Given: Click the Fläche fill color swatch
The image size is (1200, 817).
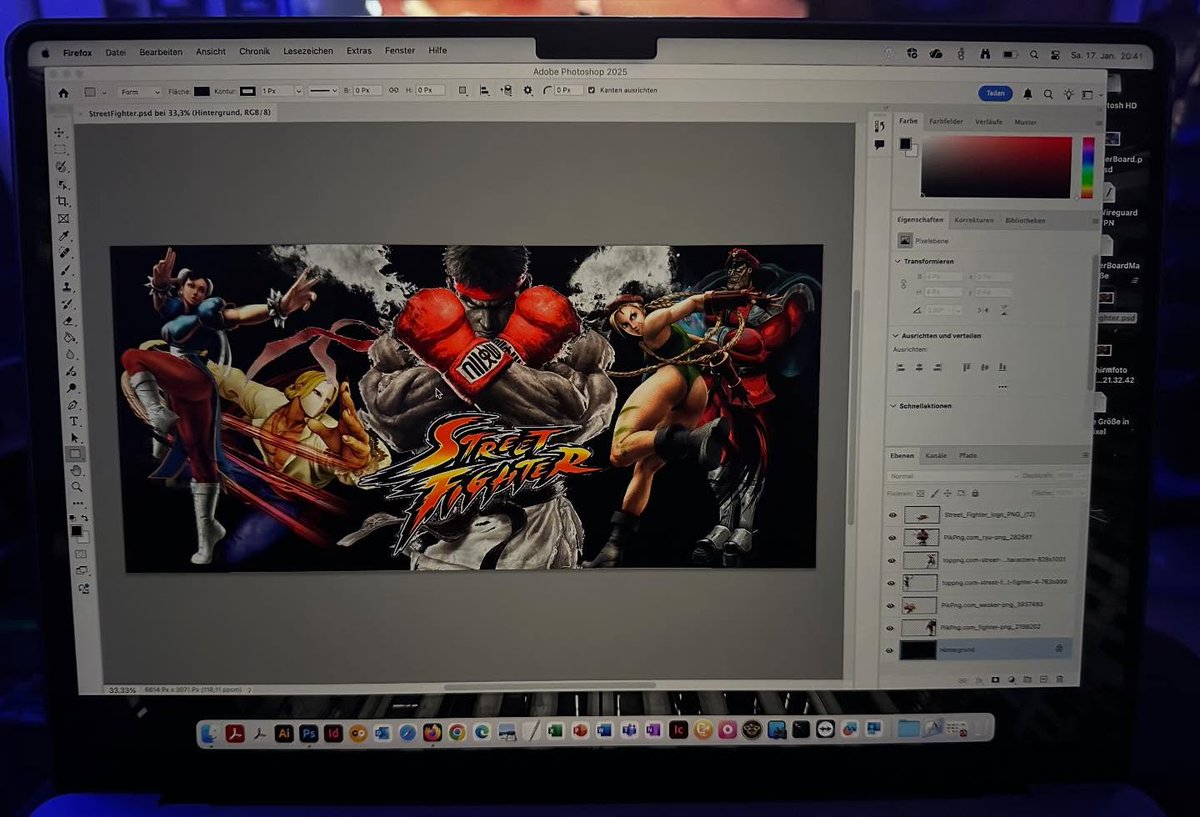Looking at the screenshot, I should pyautogui.click(x=201, y=90).
